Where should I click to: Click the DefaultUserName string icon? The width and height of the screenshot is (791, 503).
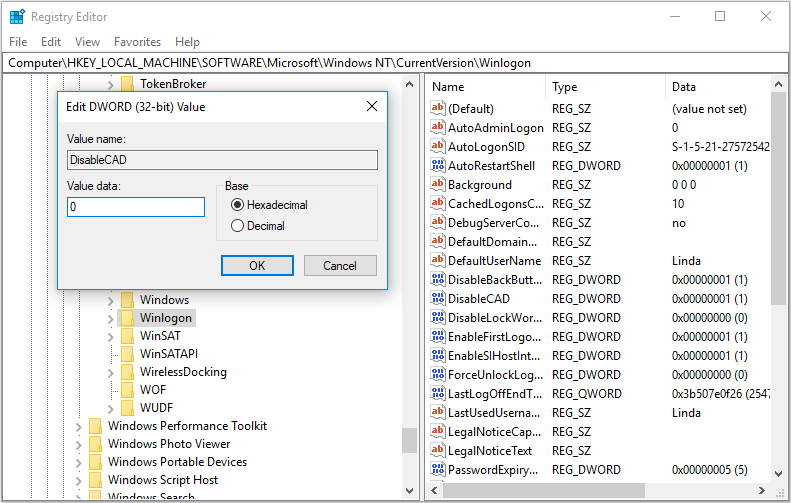coord(437,260)
